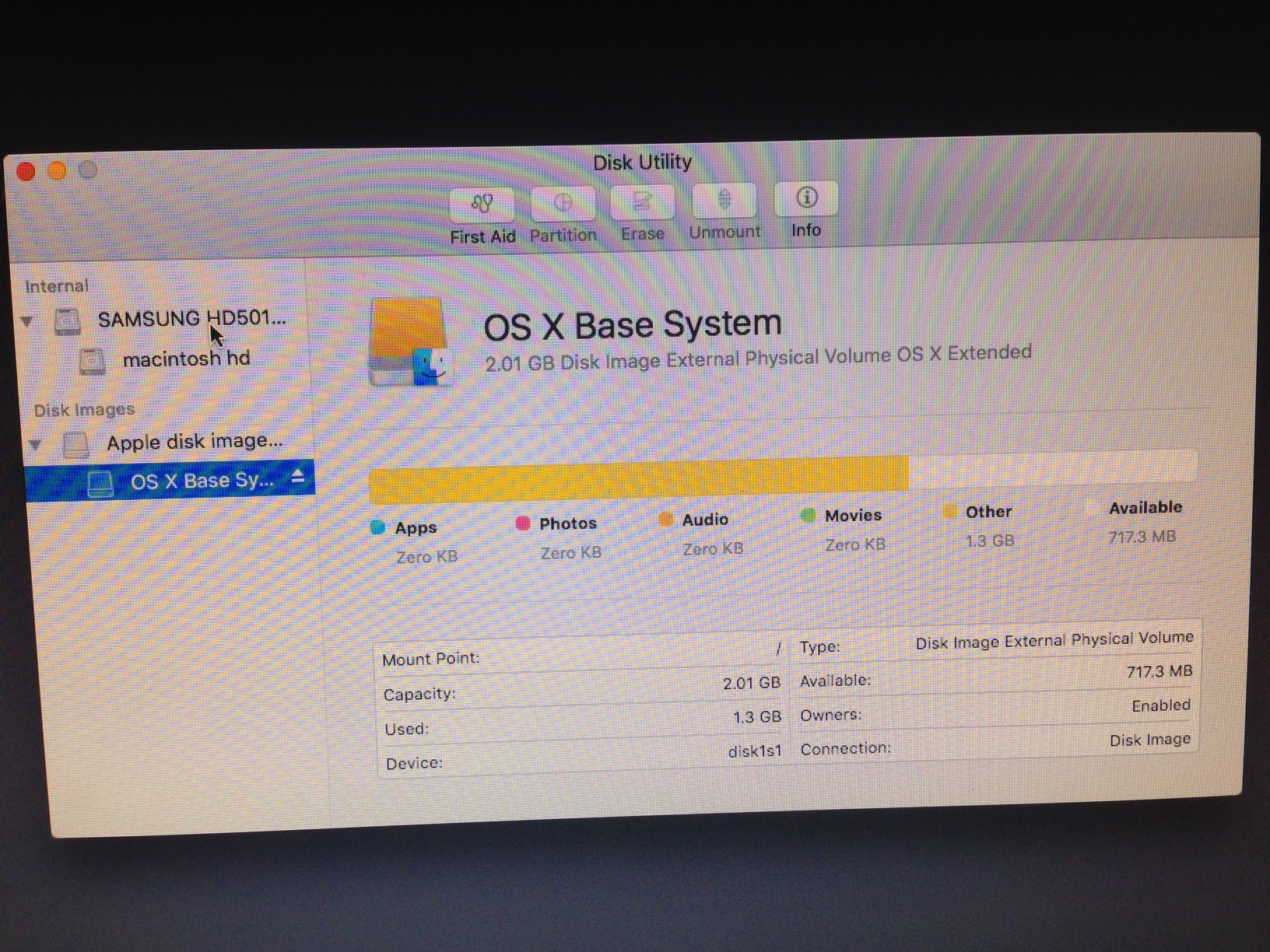Click the OS X Base System title
The height and width of the screenshot is (952, 1270).
pyautogui.click(x=633, y=324)
